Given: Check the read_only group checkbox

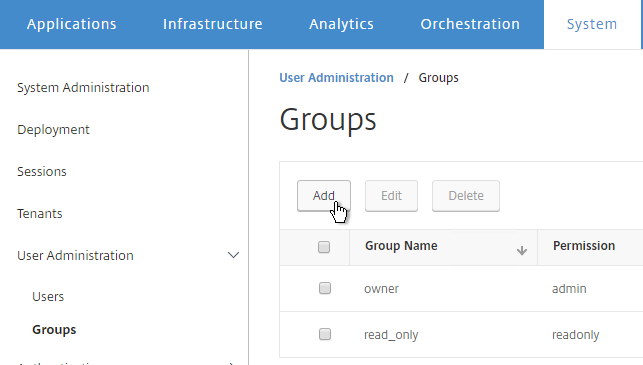Looking at the screenshot, I should (325, 334).
